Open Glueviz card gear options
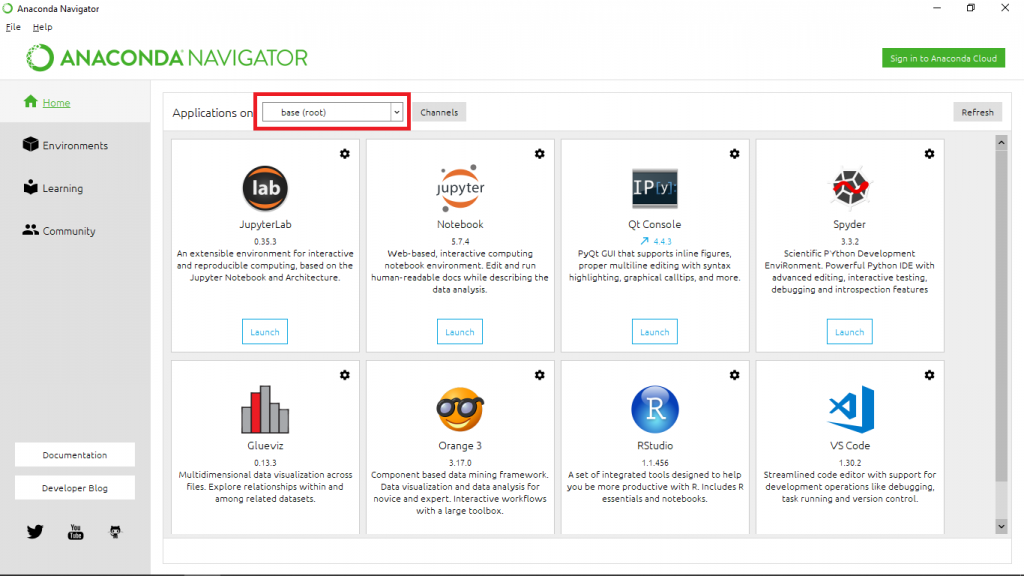This screenshot has width=1024, height=576. tap(345, 376)
